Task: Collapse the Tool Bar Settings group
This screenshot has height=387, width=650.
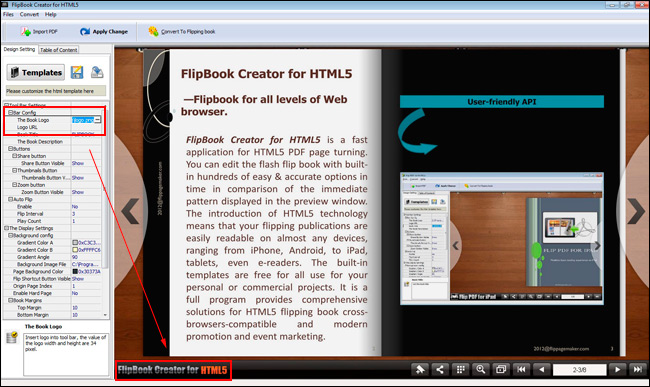Action: (x=6, y=105)
